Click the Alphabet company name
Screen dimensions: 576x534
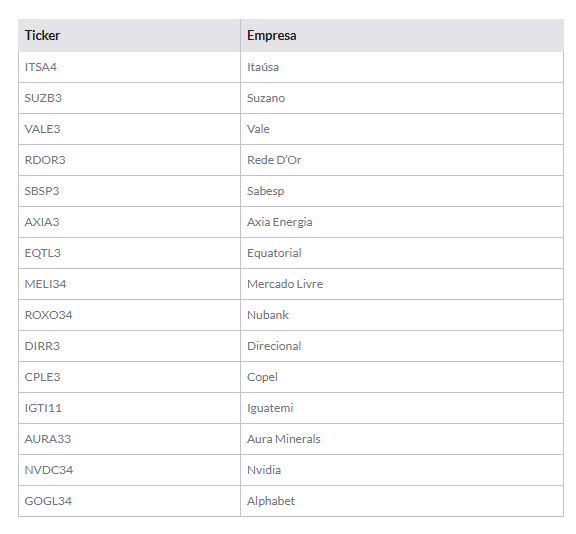[x=271, y=501]
